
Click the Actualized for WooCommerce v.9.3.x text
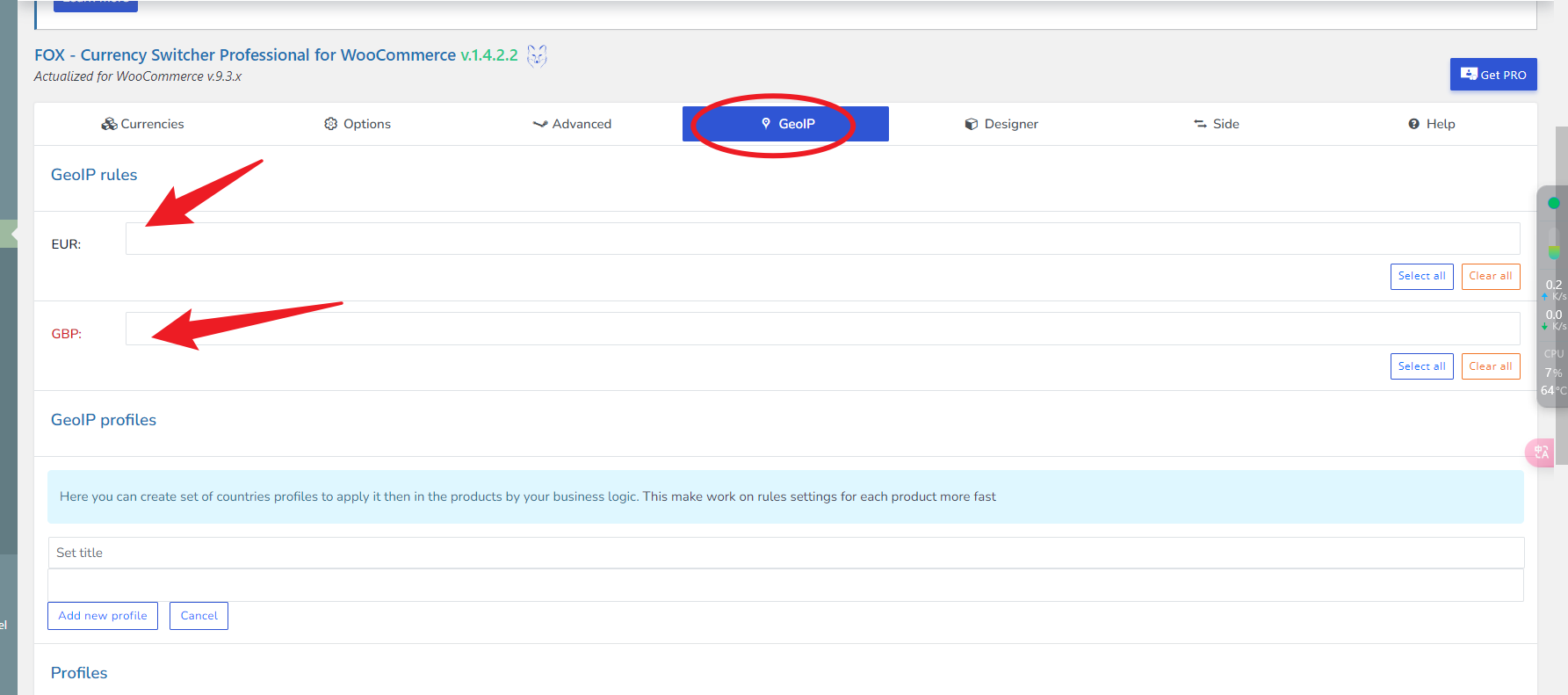(x=138, y=76)
